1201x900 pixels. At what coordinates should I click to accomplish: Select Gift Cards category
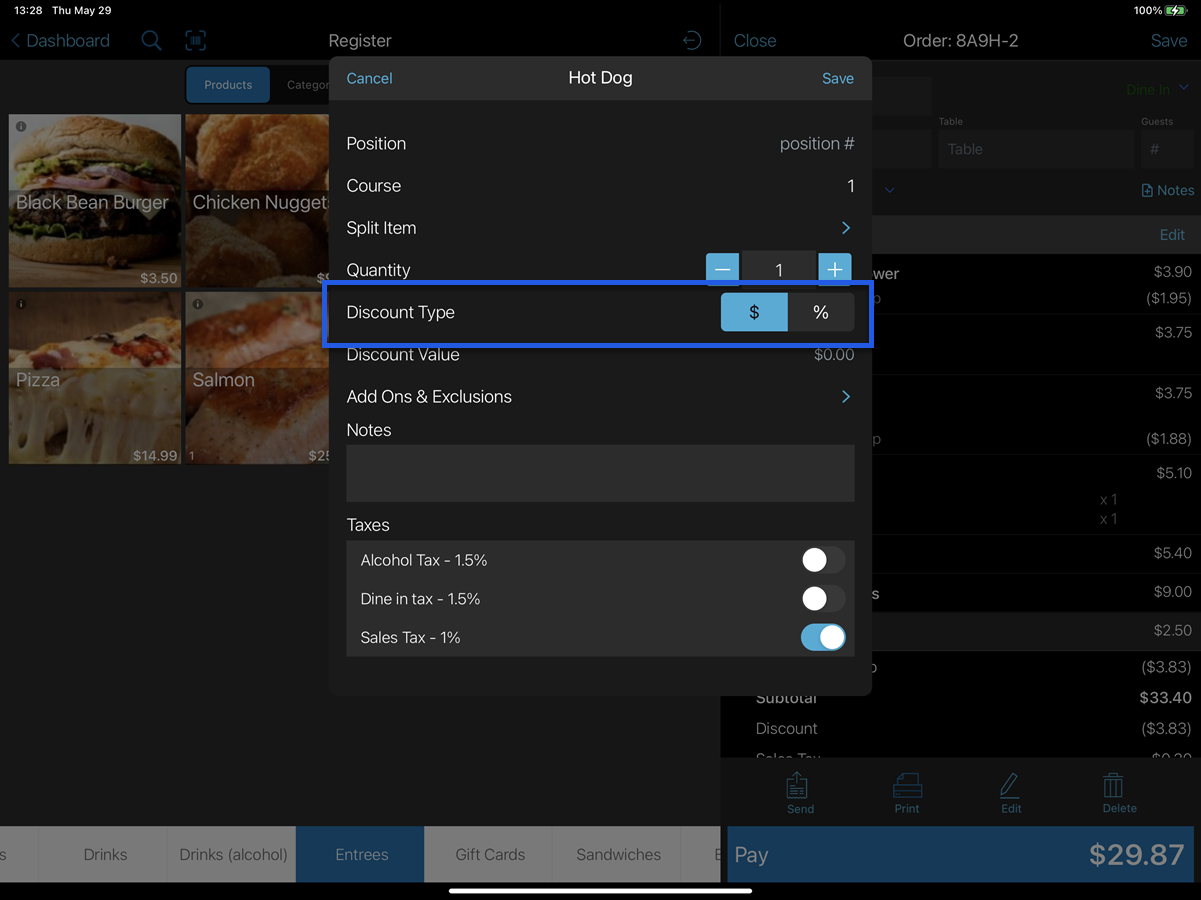pyautogui.click(x=490, y=854)
